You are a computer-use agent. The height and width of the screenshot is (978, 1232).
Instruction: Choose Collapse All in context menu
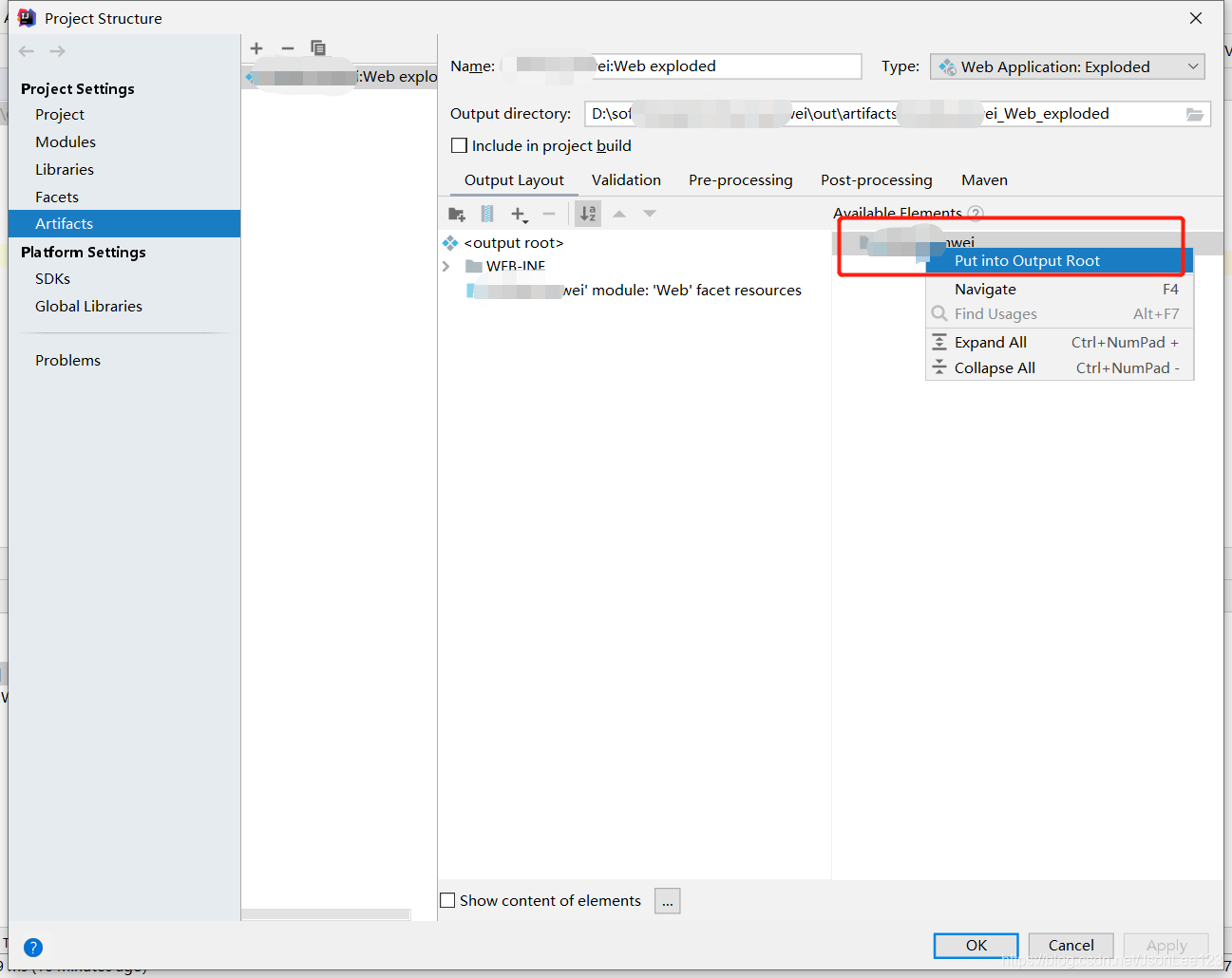pyautogui.click(x=1059, y=368)
